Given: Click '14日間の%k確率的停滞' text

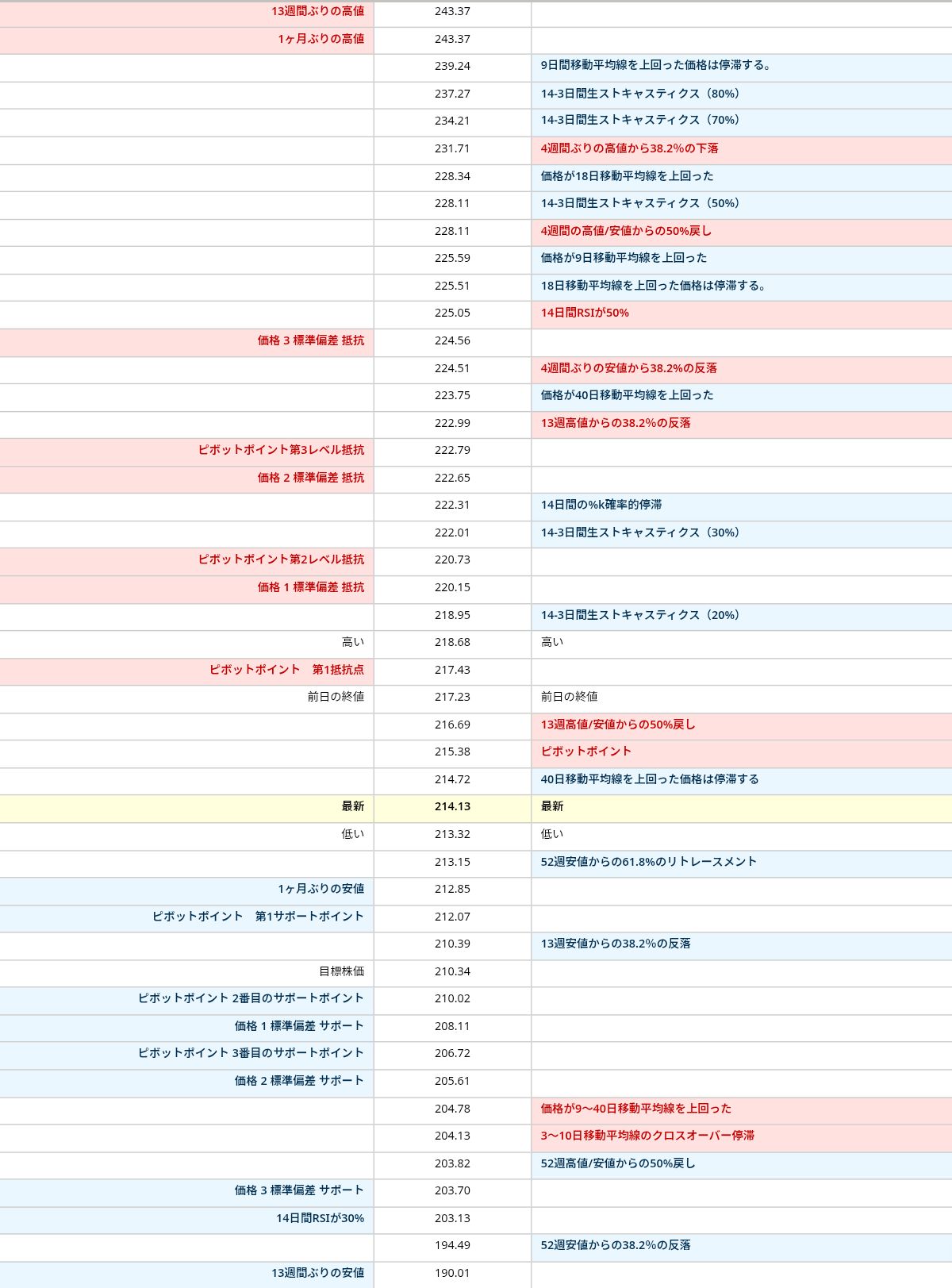Looking at the screenshot, I should (x=601, y=505).
